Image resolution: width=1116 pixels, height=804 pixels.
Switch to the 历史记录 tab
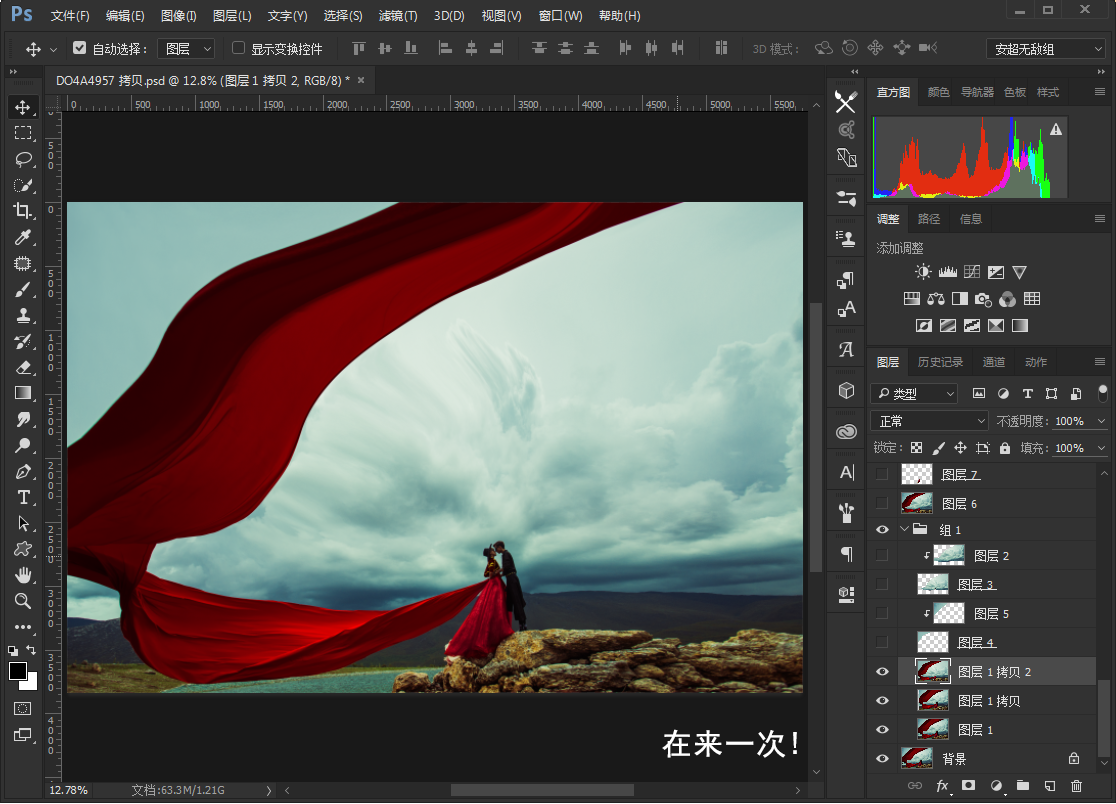940,362
